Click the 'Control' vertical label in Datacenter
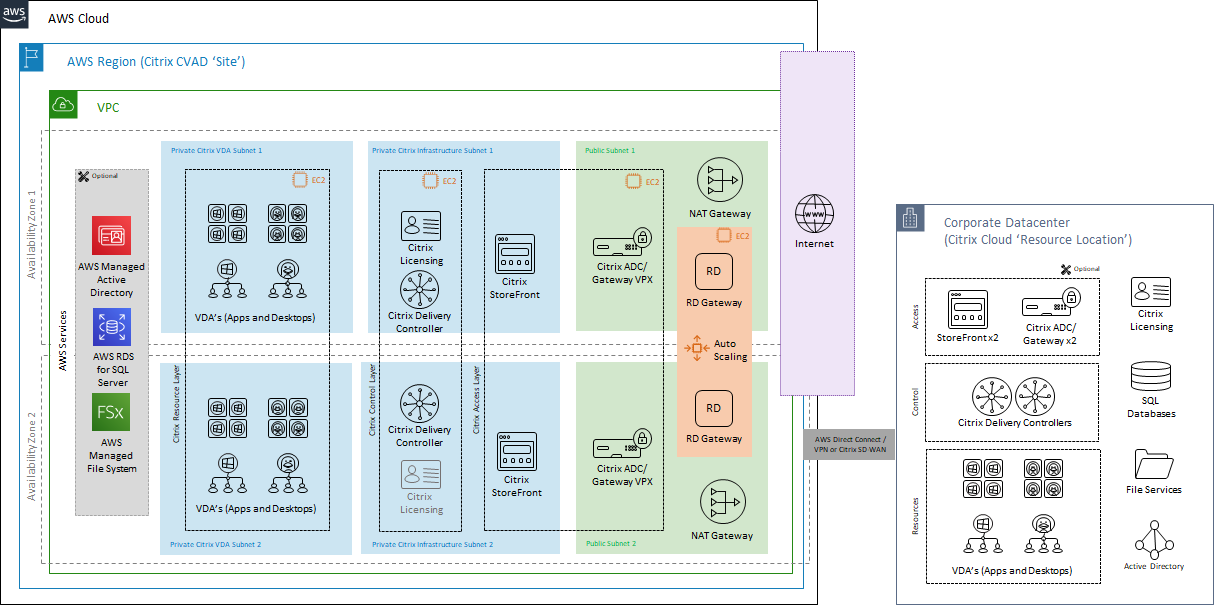1214x605 pixels. (915, 402)
